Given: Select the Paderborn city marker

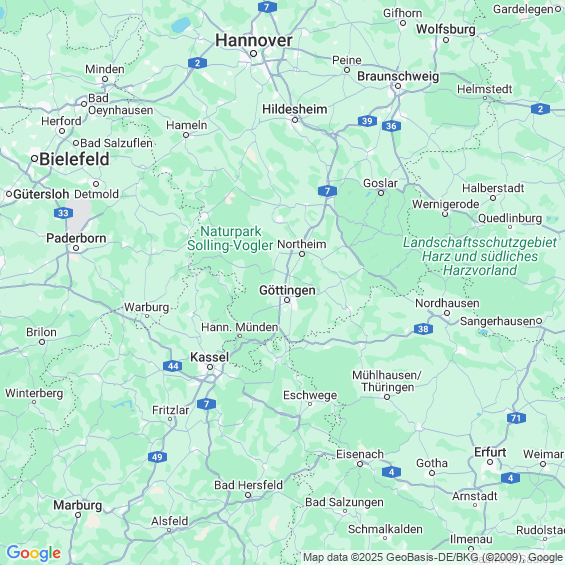Looking at the screenshot, I should [76, 248].
